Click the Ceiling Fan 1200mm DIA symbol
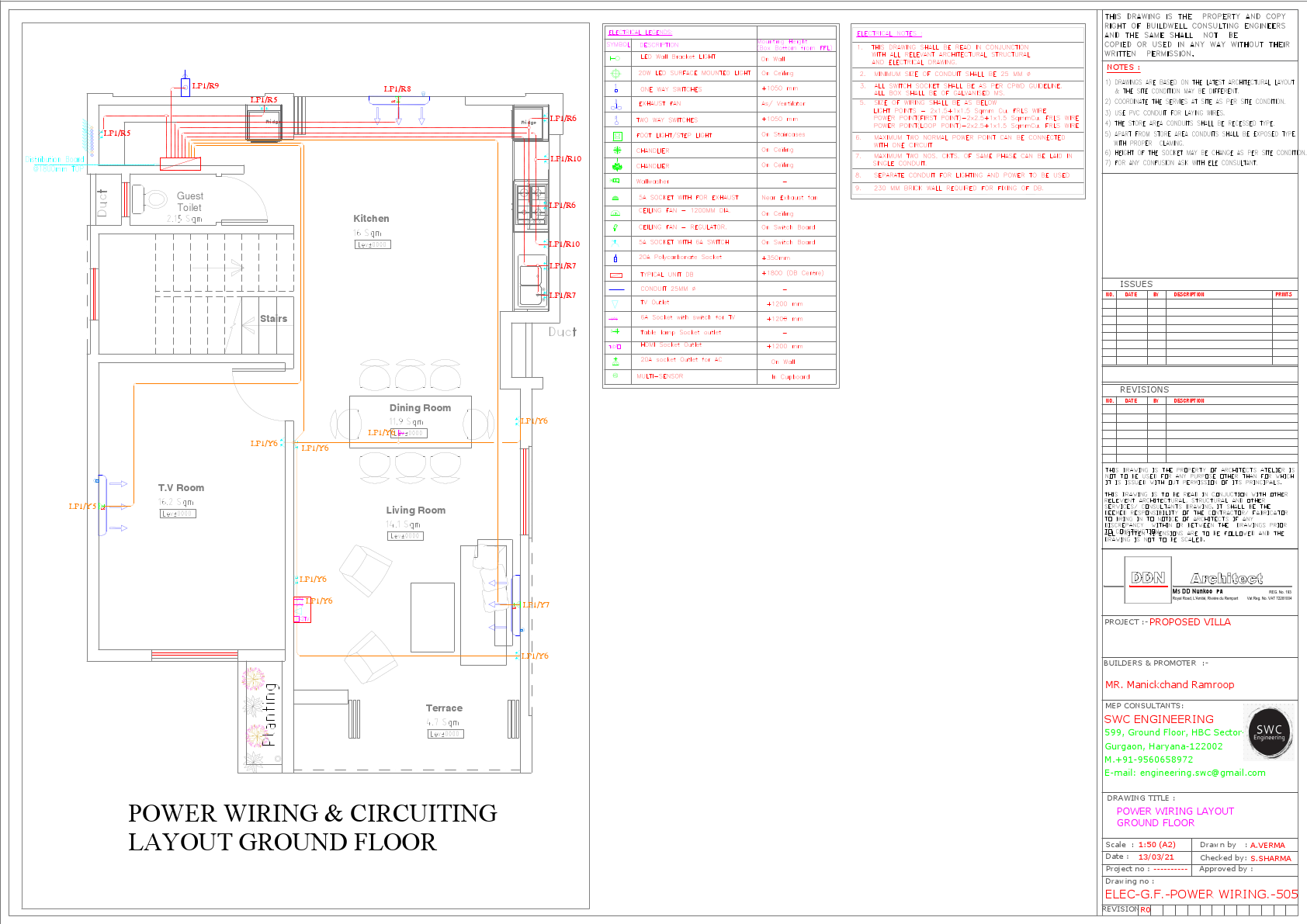1307x924 pixels. tap(615, 212)
